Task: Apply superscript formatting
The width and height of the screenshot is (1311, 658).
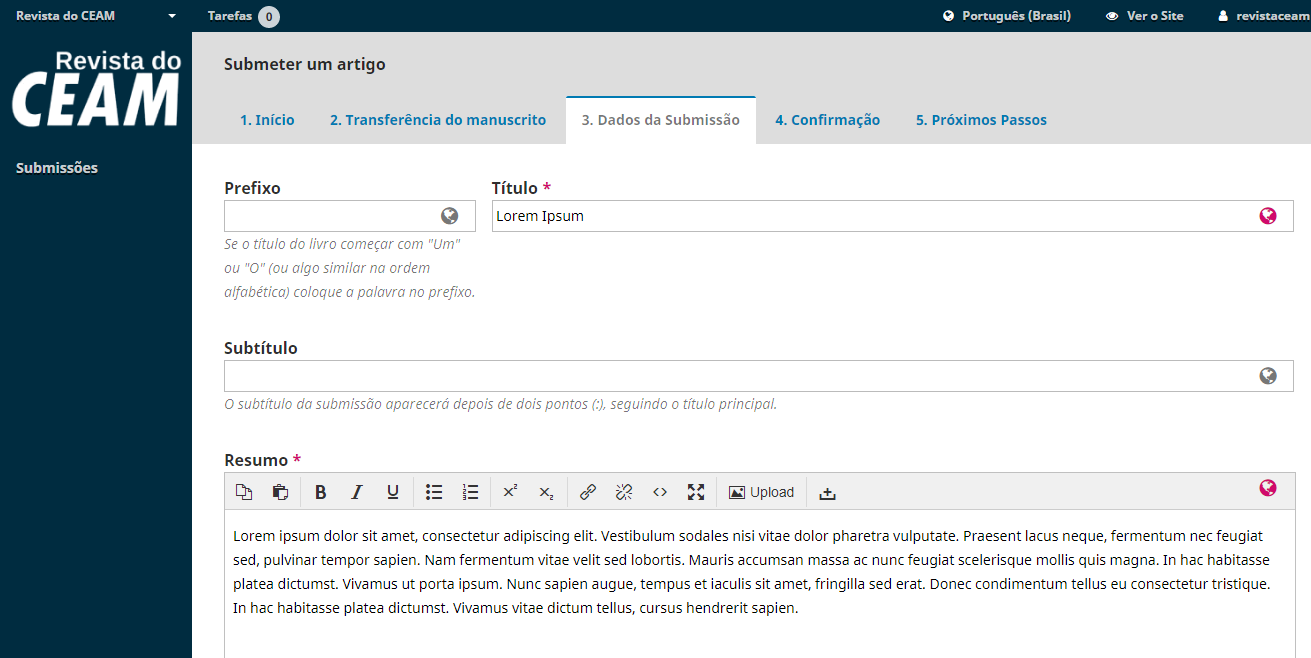Action: pos(510,492)
